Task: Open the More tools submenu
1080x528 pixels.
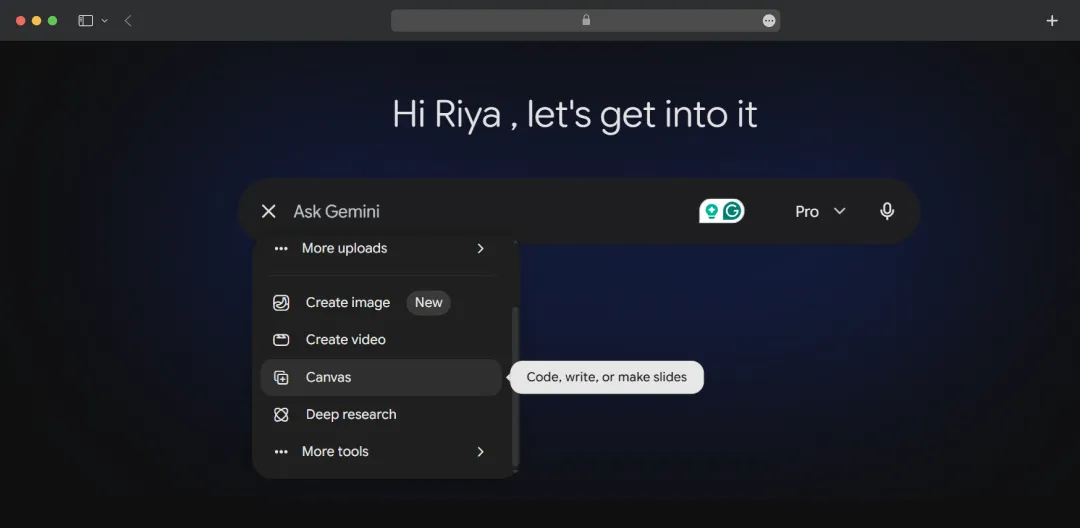Action: (381, 452)
